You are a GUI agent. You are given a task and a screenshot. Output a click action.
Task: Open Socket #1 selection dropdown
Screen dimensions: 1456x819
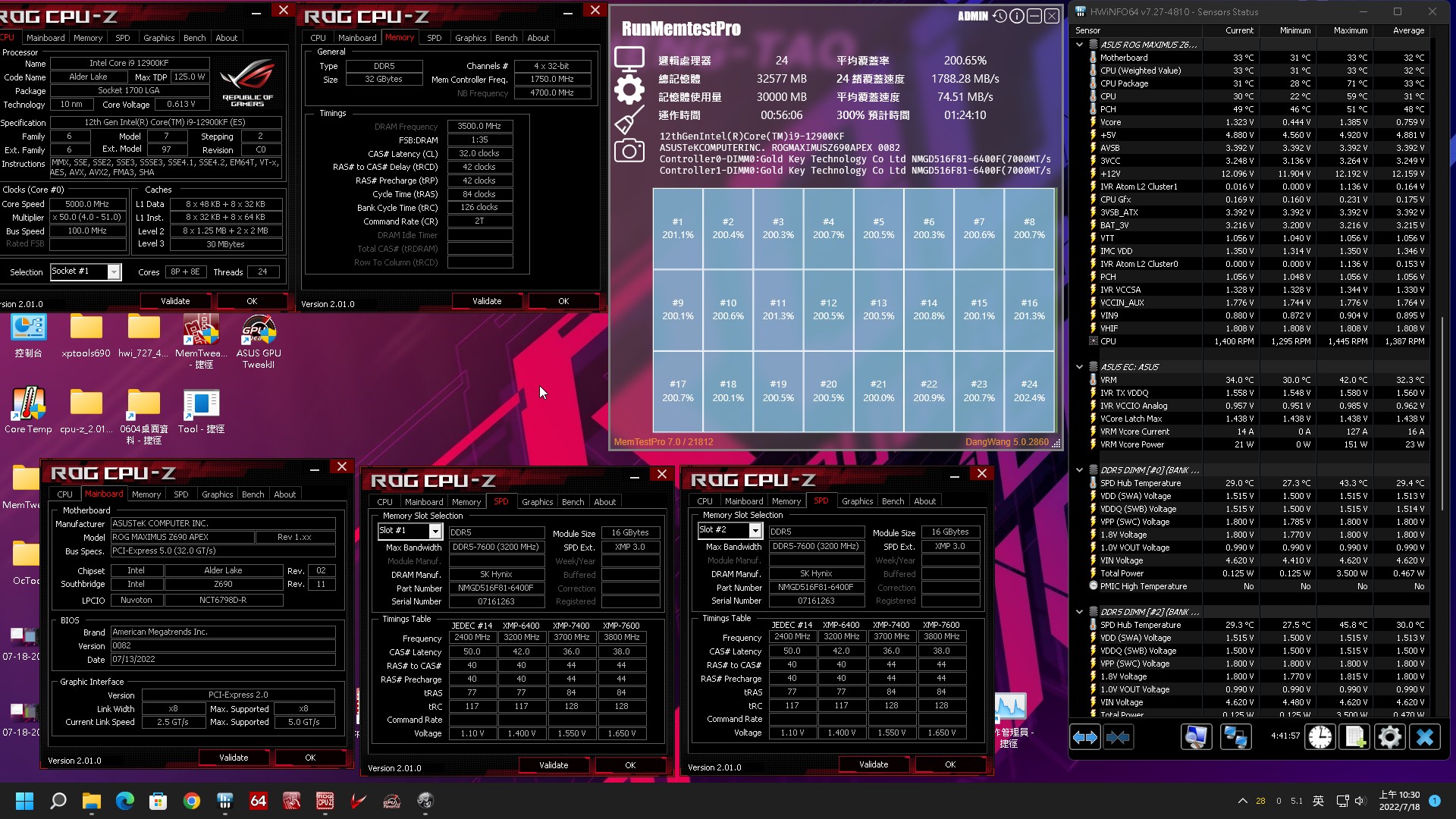click(x=114, y=271)
